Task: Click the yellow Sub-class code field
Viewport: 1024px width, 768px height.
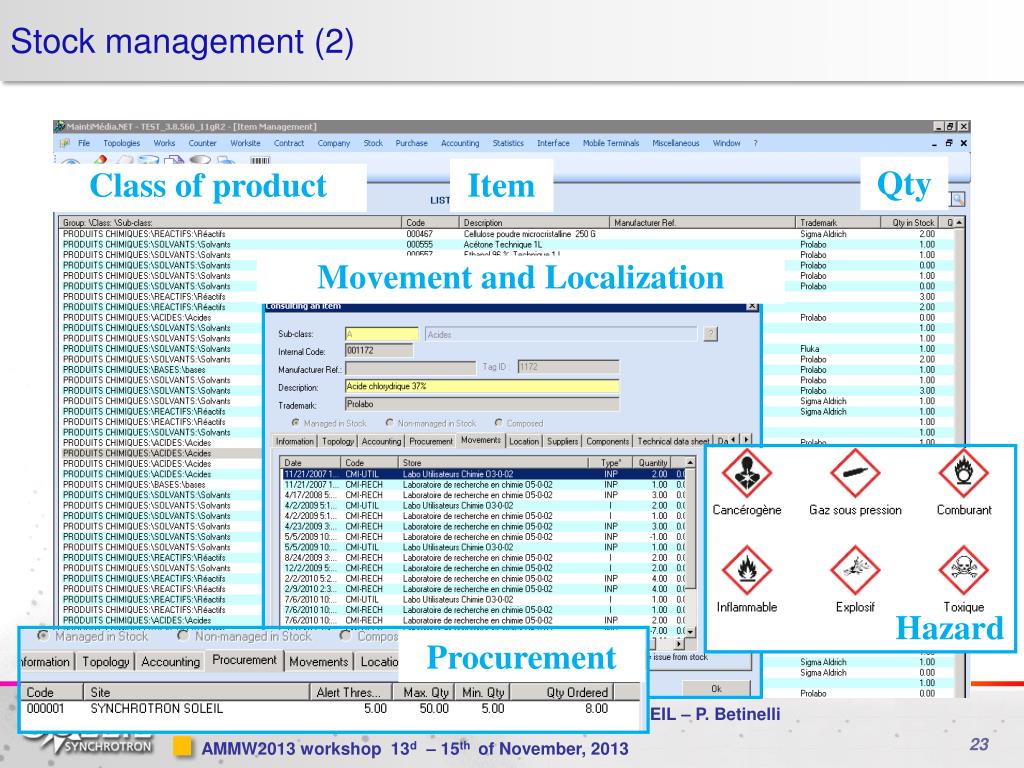Action: point(381,334)
